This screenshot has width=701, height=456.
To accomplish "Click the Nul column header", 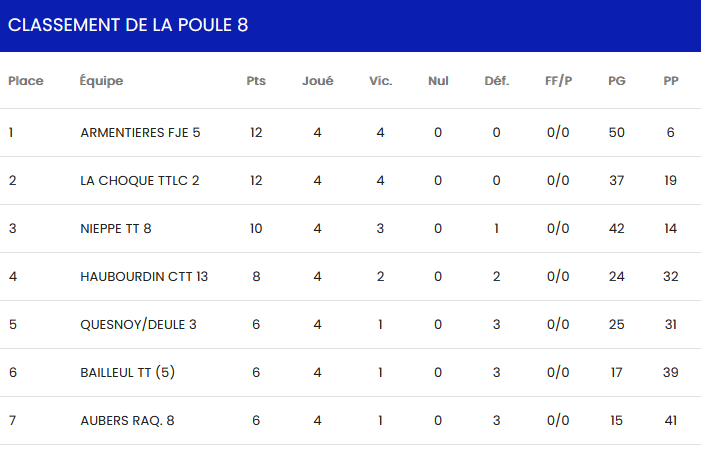I will tap(438, 81).
